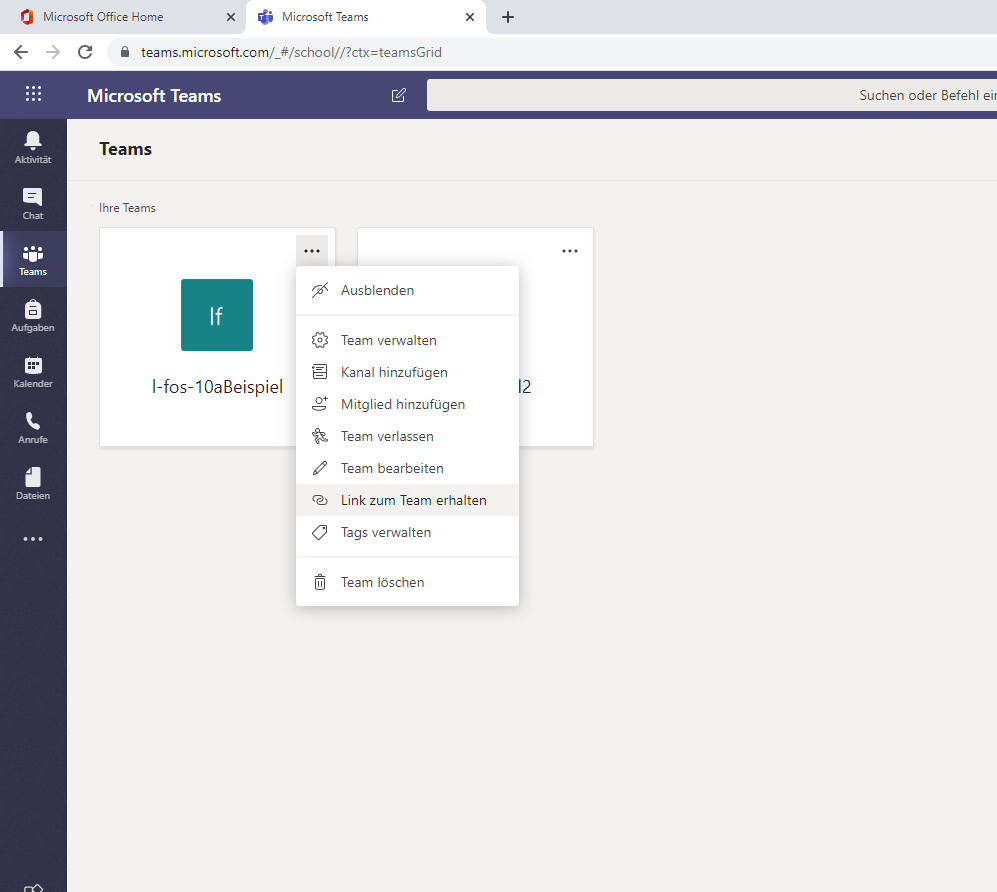Open the l-fos-10aBeispiel team name
The height and width of the screenshot is (892, 997).
pos(217,387)
